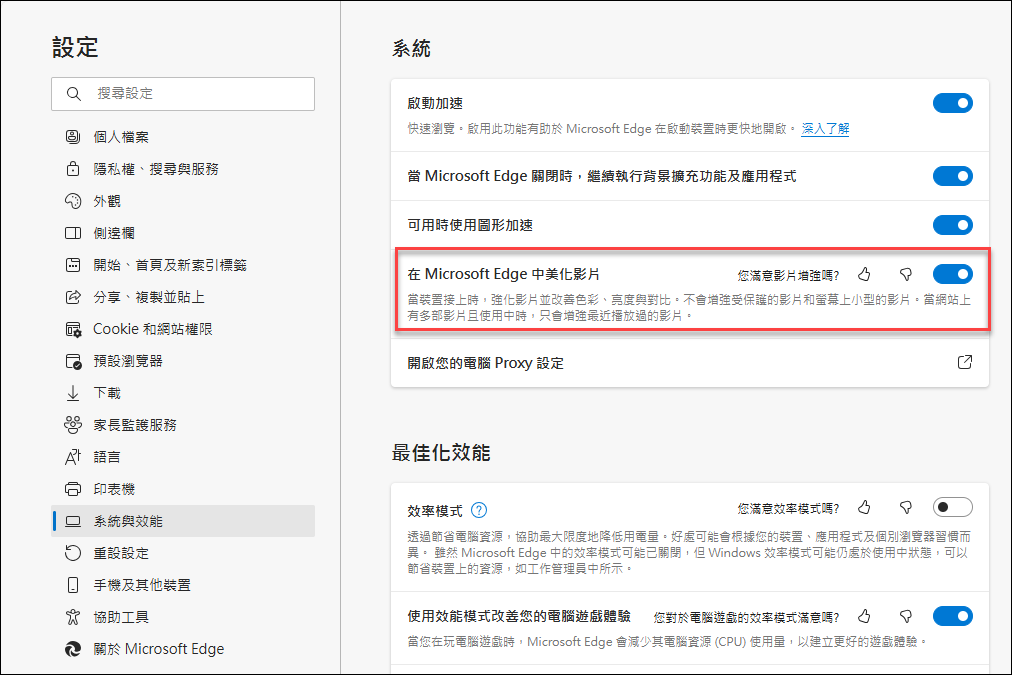
Task: Click the 搜尋設定 search box
Action: pyautogui.click(x=183, y=94)
